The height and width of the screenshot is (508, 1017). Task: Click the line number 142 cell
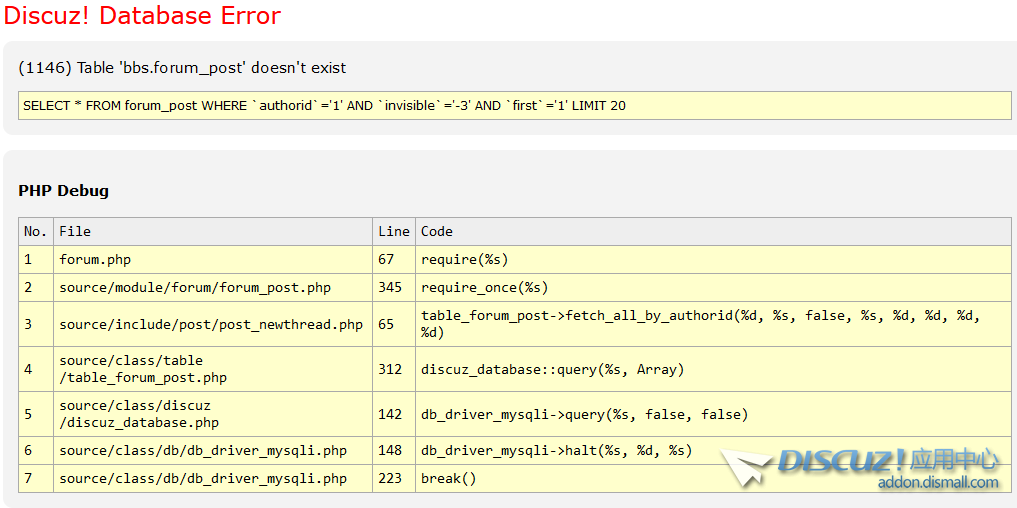[x=394, y=414]
